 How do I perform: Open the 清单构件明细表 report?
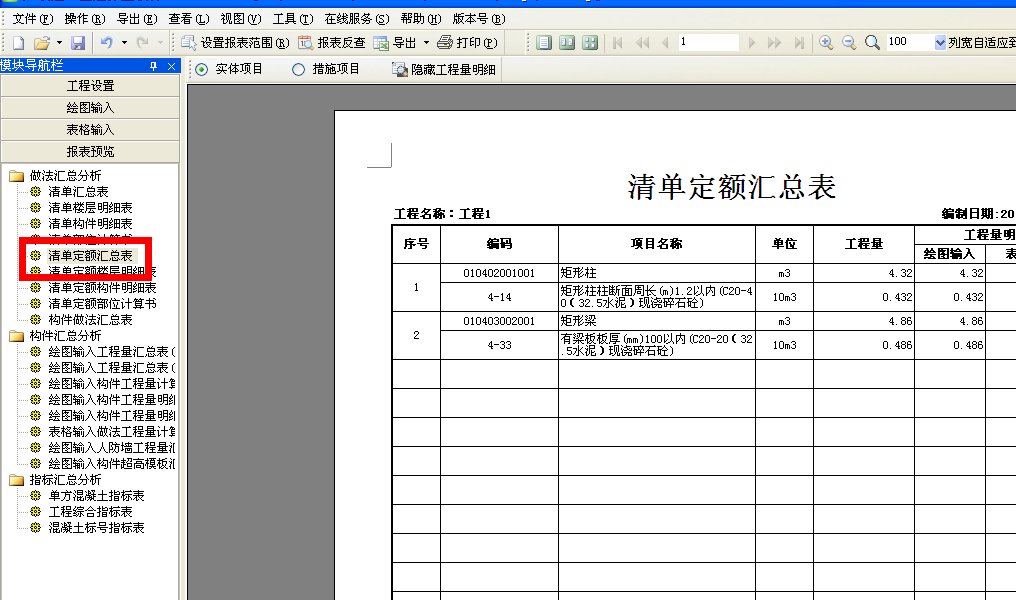(x=90, y=224)
